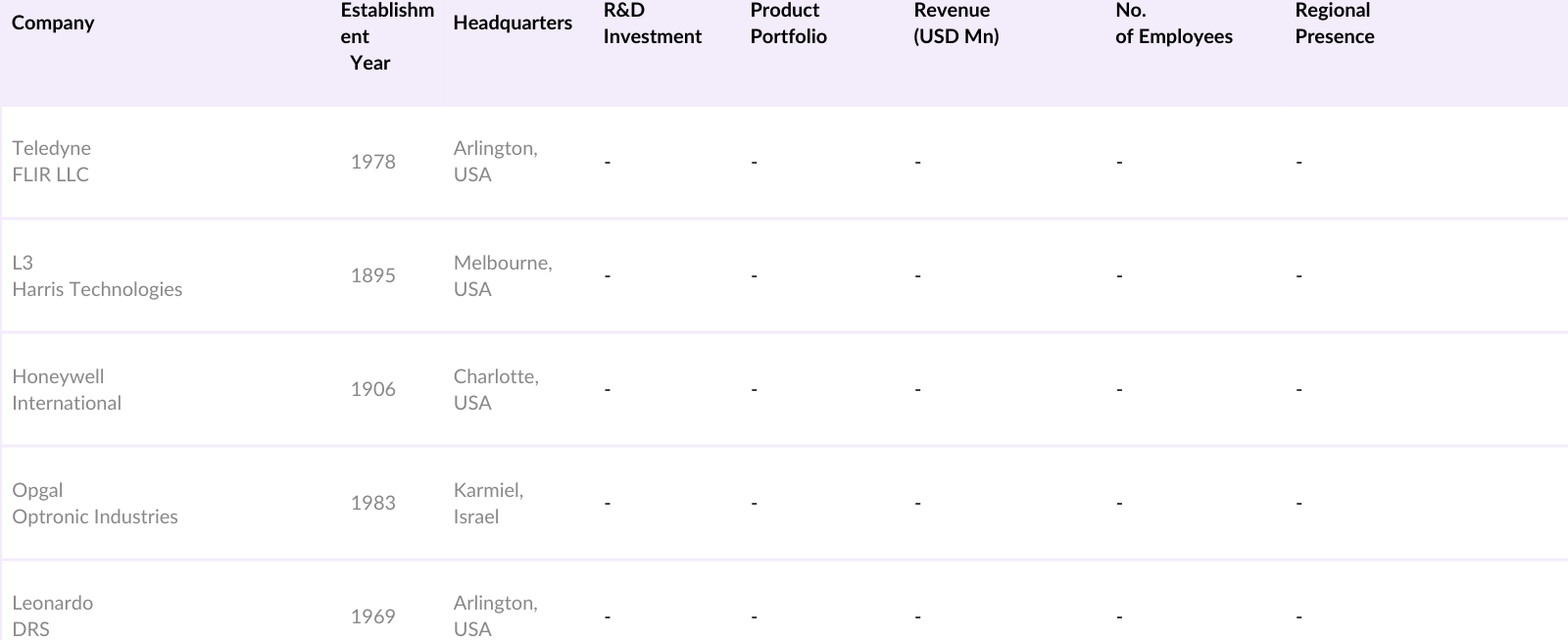
Task: Select the 1983 establishment year cell
Action: tap(373, 503)
